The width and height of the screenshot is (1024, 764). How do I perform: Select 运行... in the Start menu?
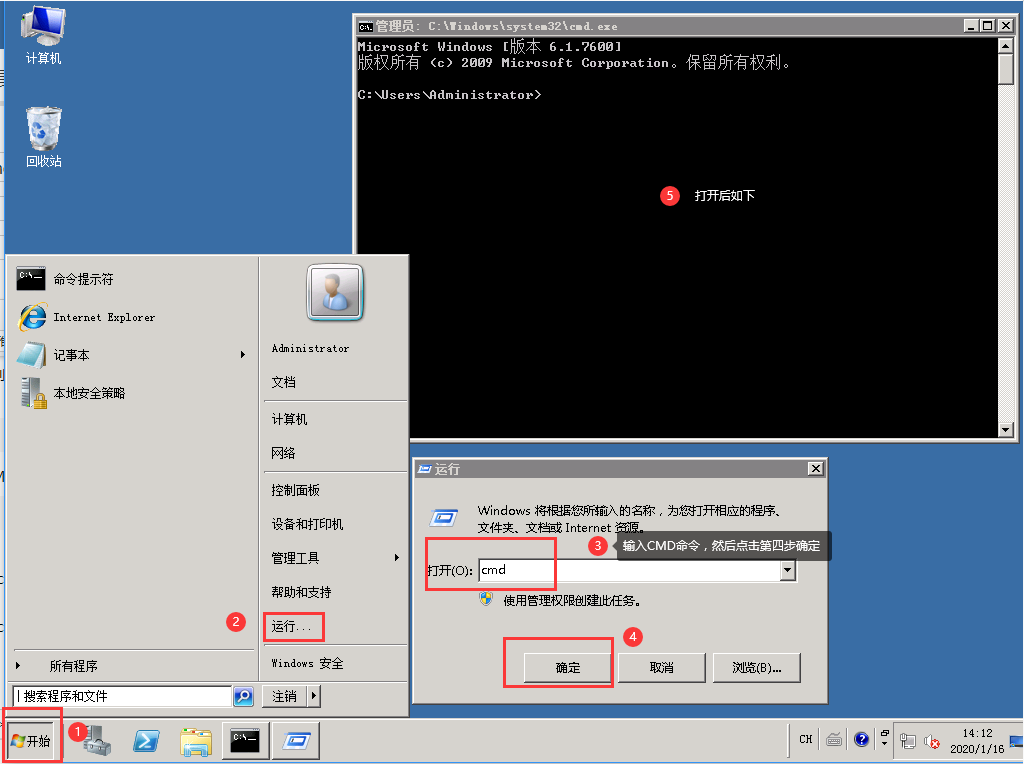click(292, 626)
